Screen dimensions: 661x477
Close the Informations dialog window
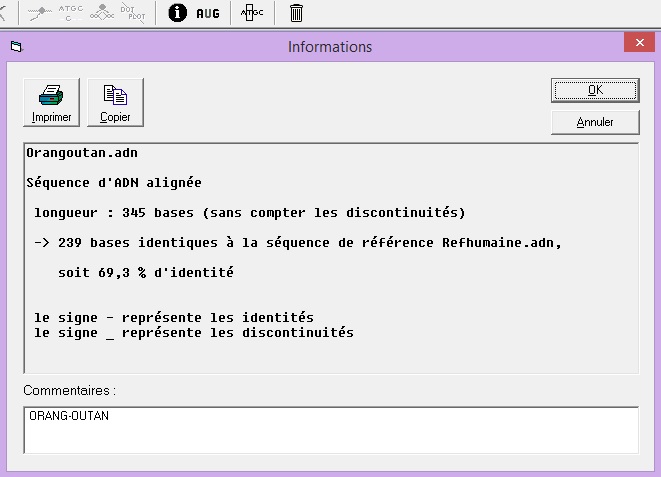click(638, 43)
